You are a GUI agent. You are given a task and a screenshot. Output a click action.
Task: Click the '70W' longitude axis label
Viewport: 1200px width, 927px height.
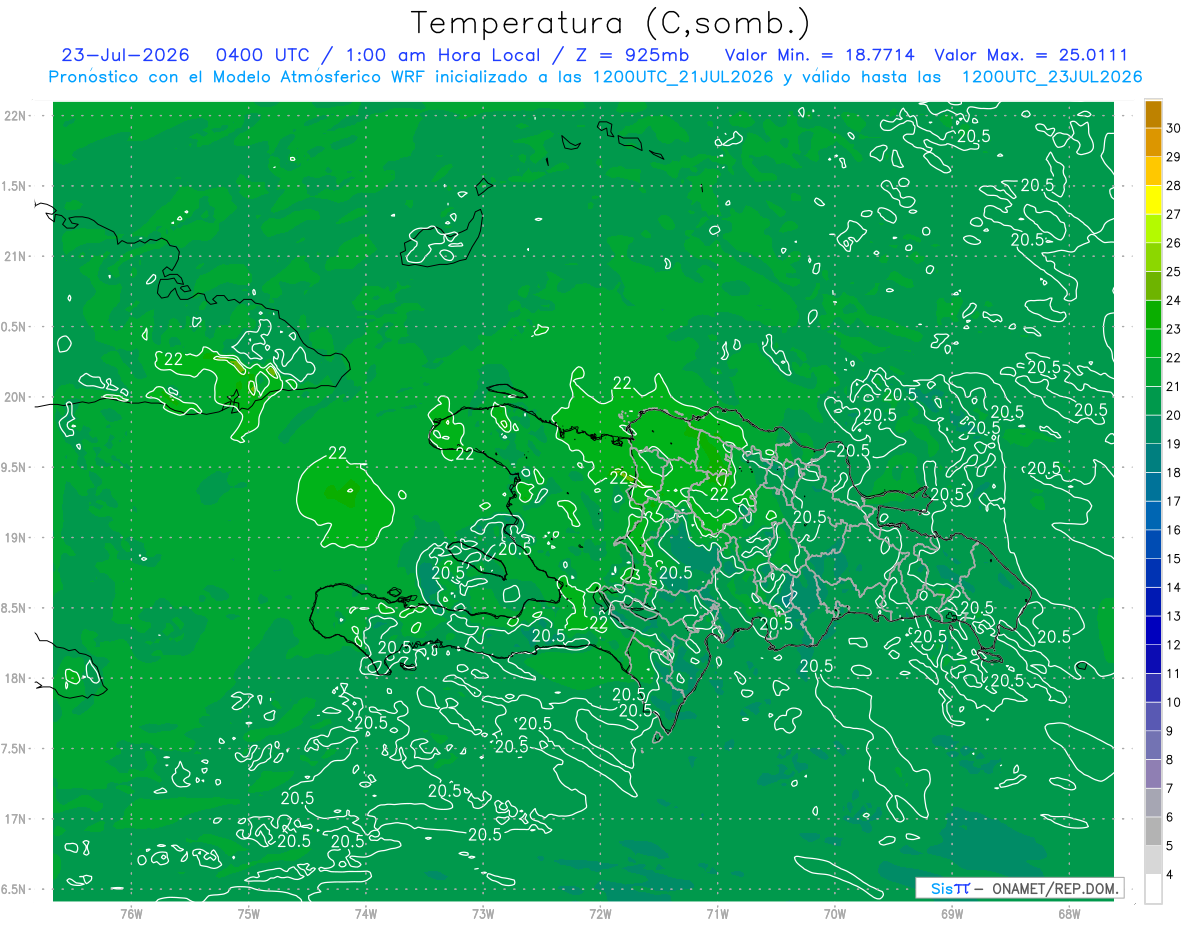tap(835, 914)
